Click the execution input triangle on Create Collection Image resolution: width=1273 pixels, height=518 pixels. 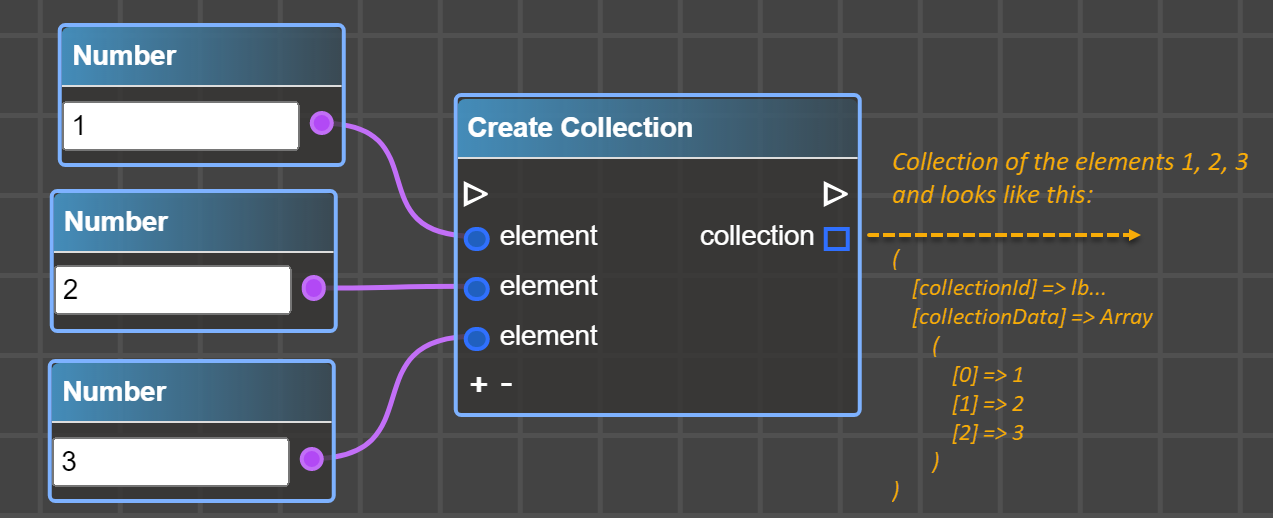point(476,194)
